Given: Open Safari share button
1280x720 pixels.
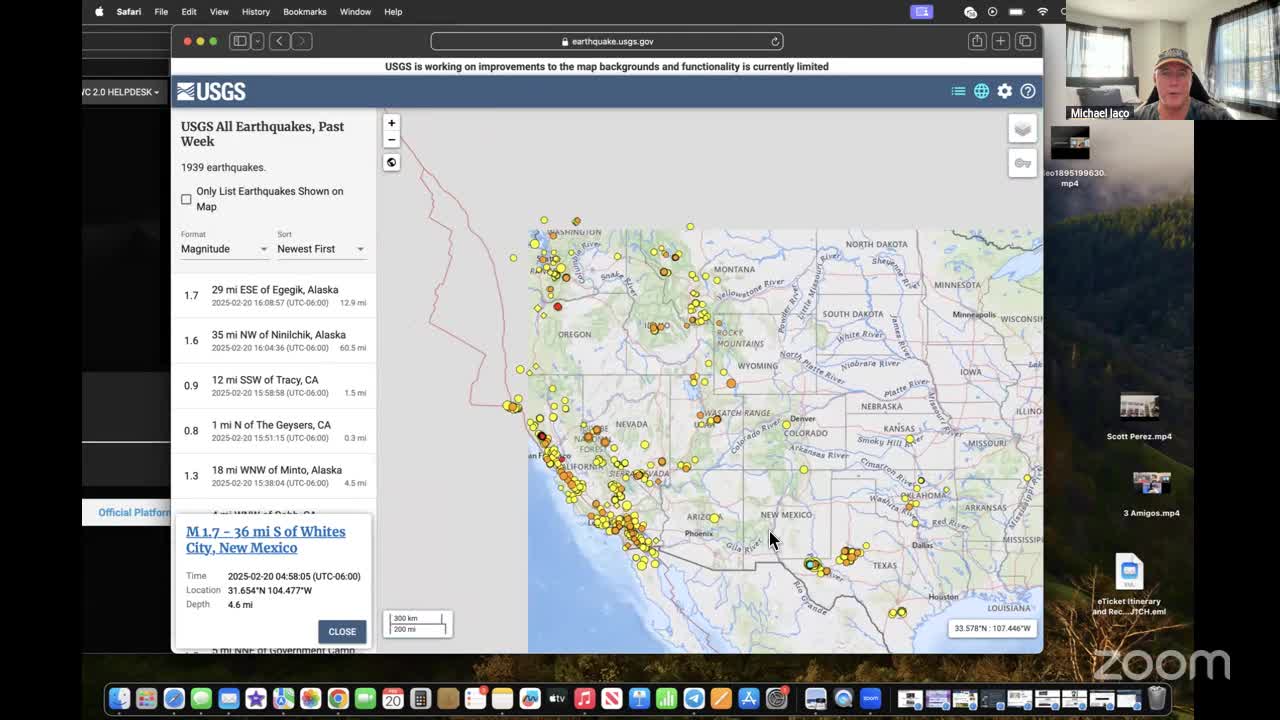Looking at the screenshot, I should pyautogui.click(x=976, y=41).
